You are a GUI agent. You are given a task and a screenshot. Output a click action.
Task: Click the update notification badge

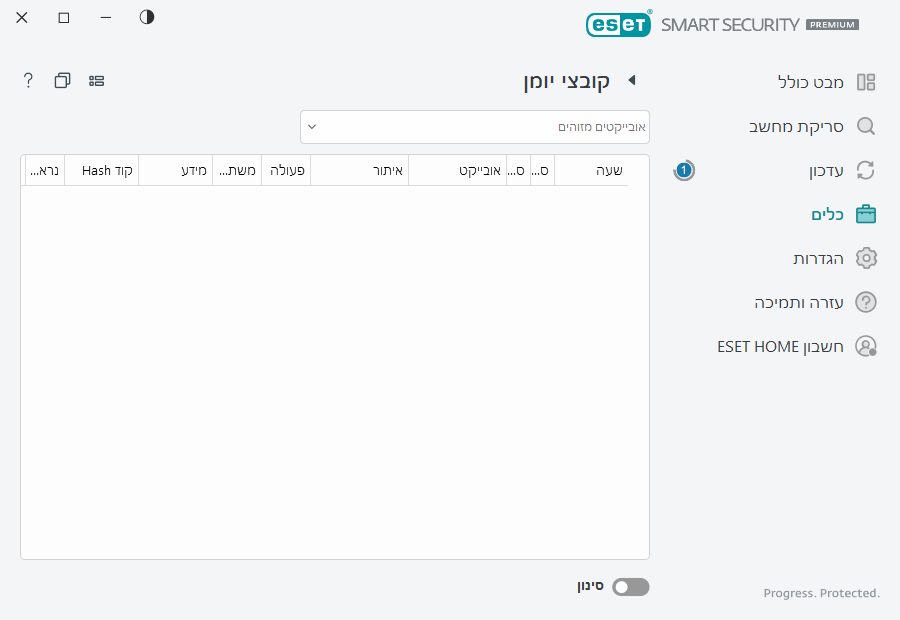683,170
